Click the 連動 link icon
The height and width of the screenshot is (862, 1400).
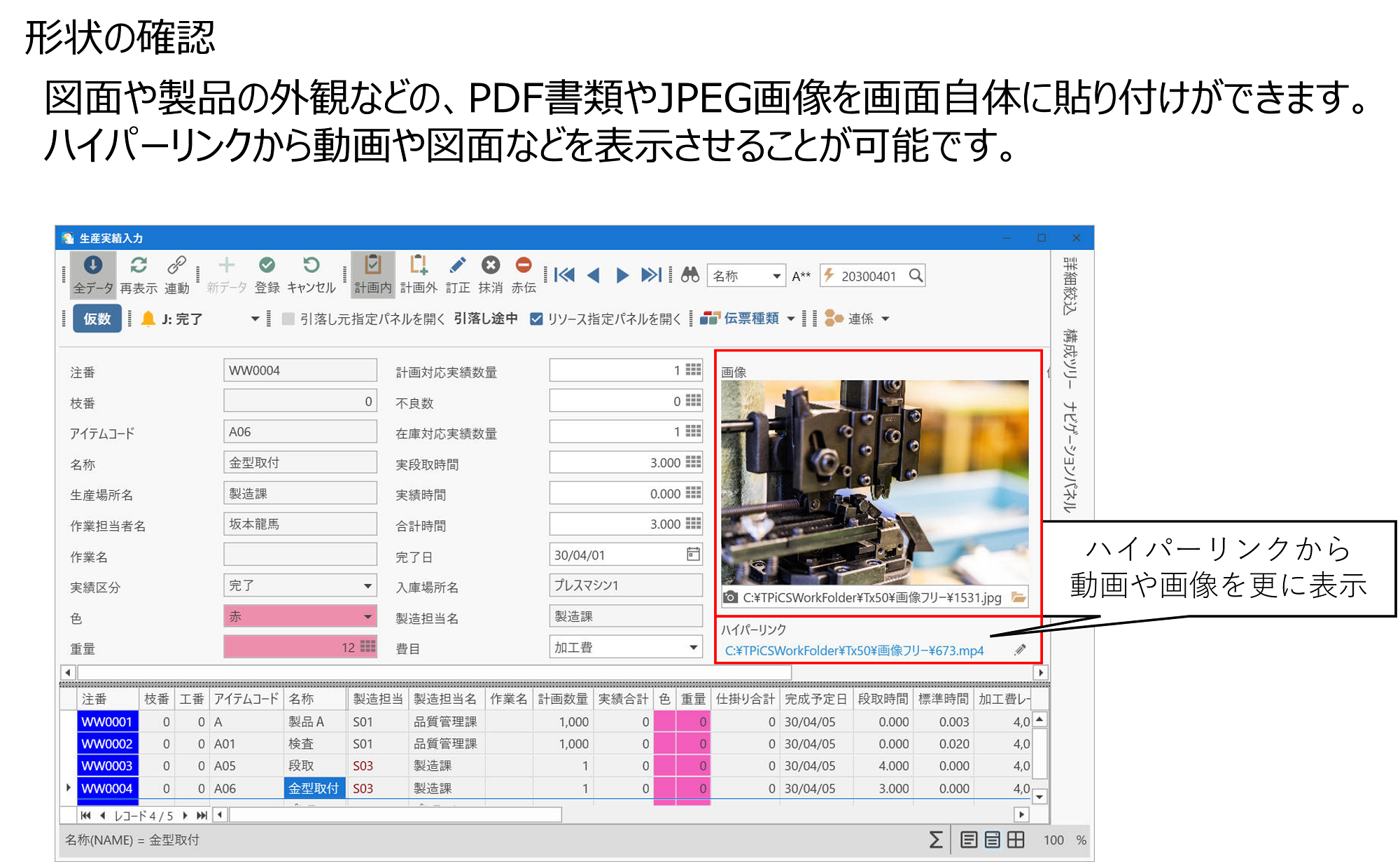176,265
